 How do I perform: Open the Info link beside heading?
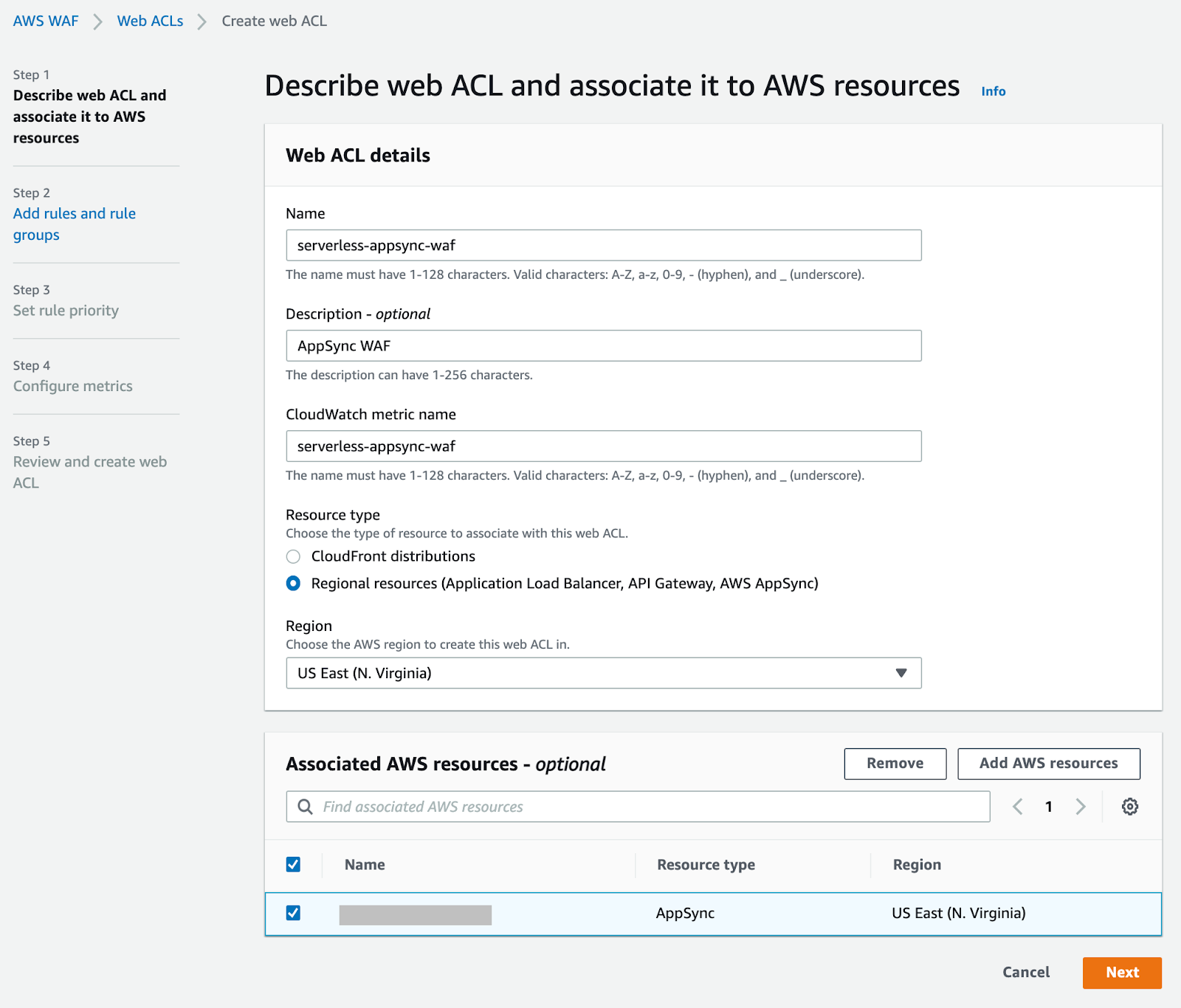coord(993,91)
